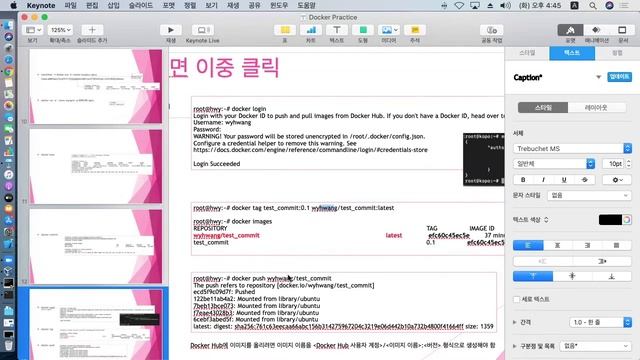Open the 삽입 menu in menu bar
This screenshot has width=640, height=360.
pyautogui.click(x=113, y=5)
